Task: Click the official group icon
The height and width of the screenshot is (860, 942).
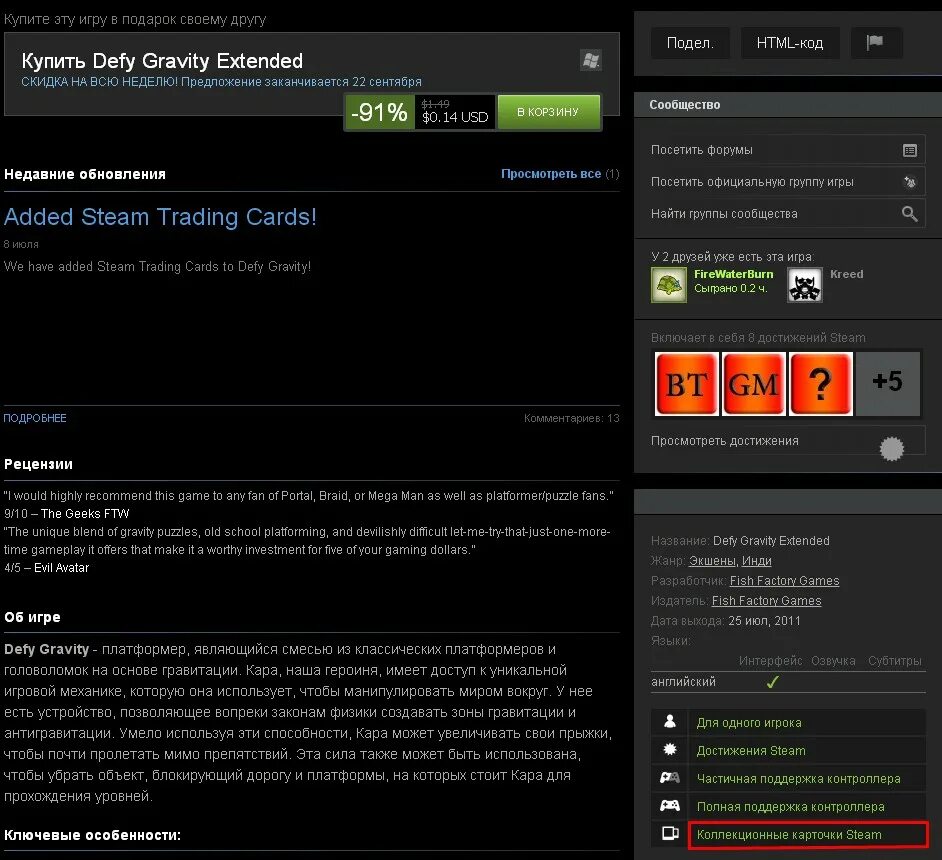Action: (x=910, y=182)
